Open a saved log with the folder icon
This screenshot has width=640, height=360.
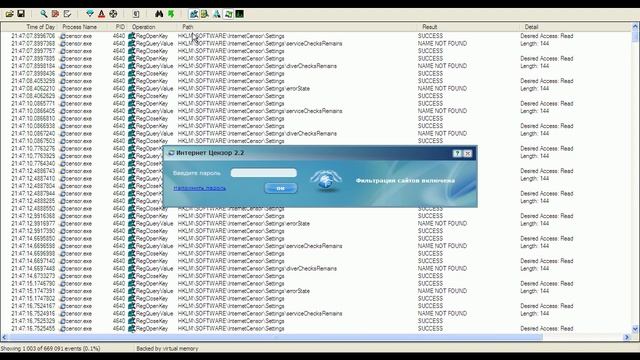9,14
